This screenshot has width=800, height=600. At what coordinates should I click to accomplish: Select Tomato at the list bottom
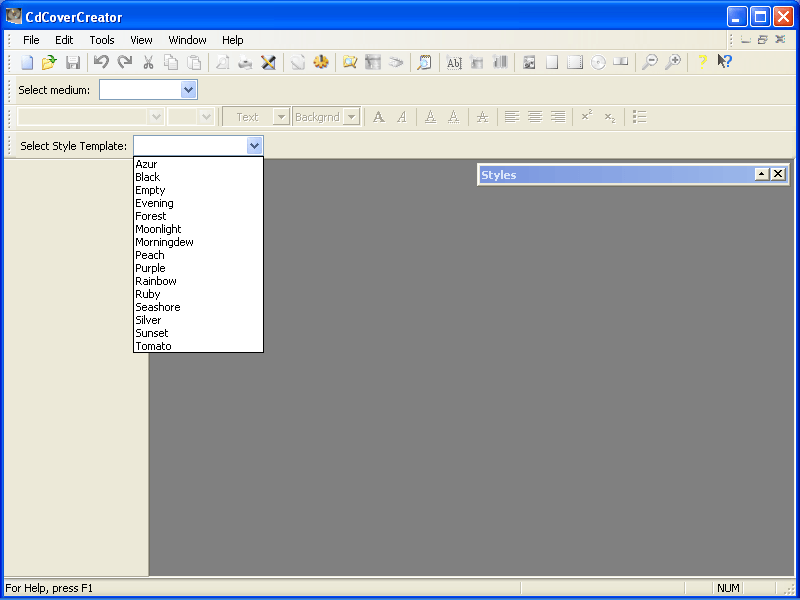pos(198,346)
